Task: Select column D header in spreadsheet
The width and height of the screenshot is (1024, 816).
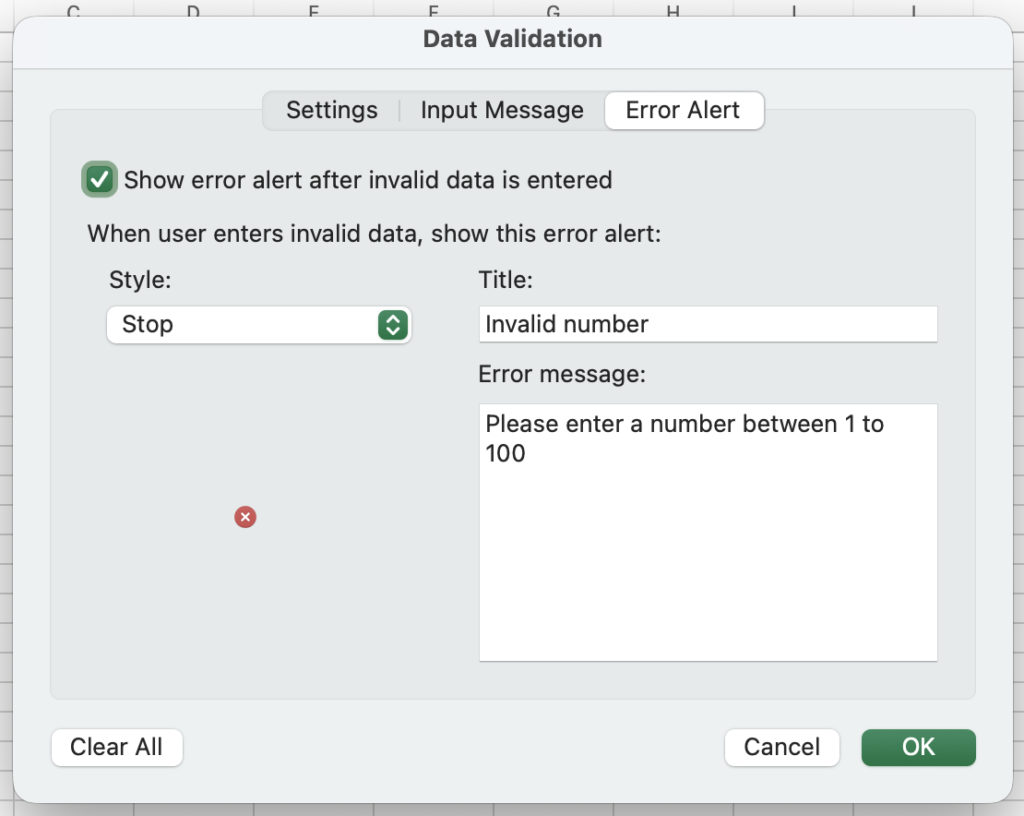Action: pos(193,10)
